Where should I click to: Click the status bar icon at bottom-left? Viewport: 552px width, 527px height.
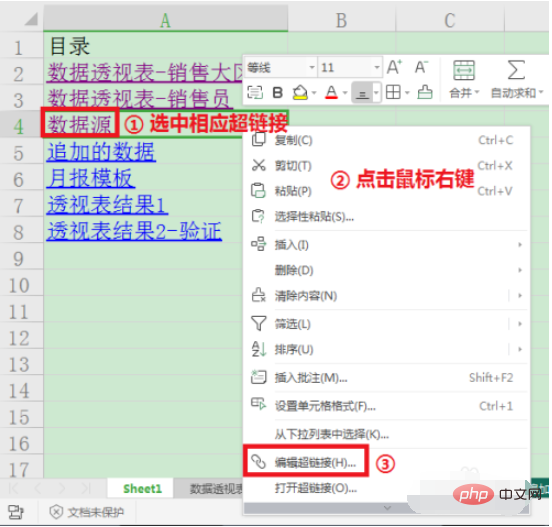pyautogui.click(x=16, y=512)
